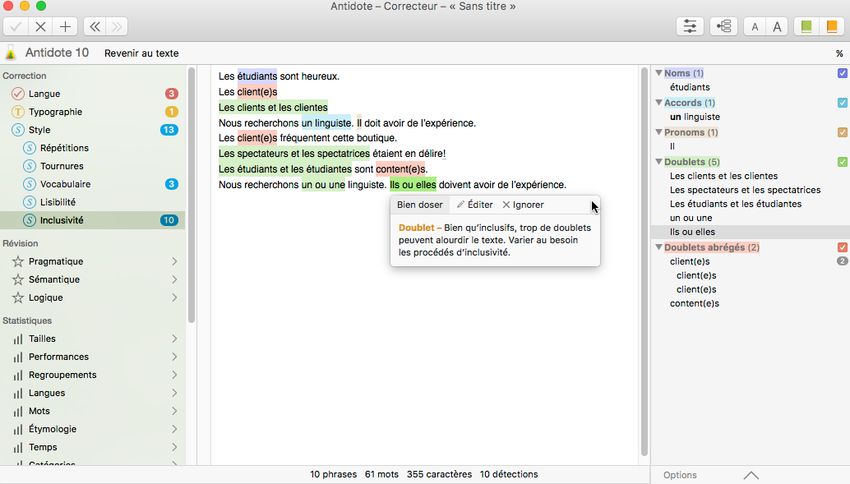Select Répétitions in the sidebar

click(93, 148)
